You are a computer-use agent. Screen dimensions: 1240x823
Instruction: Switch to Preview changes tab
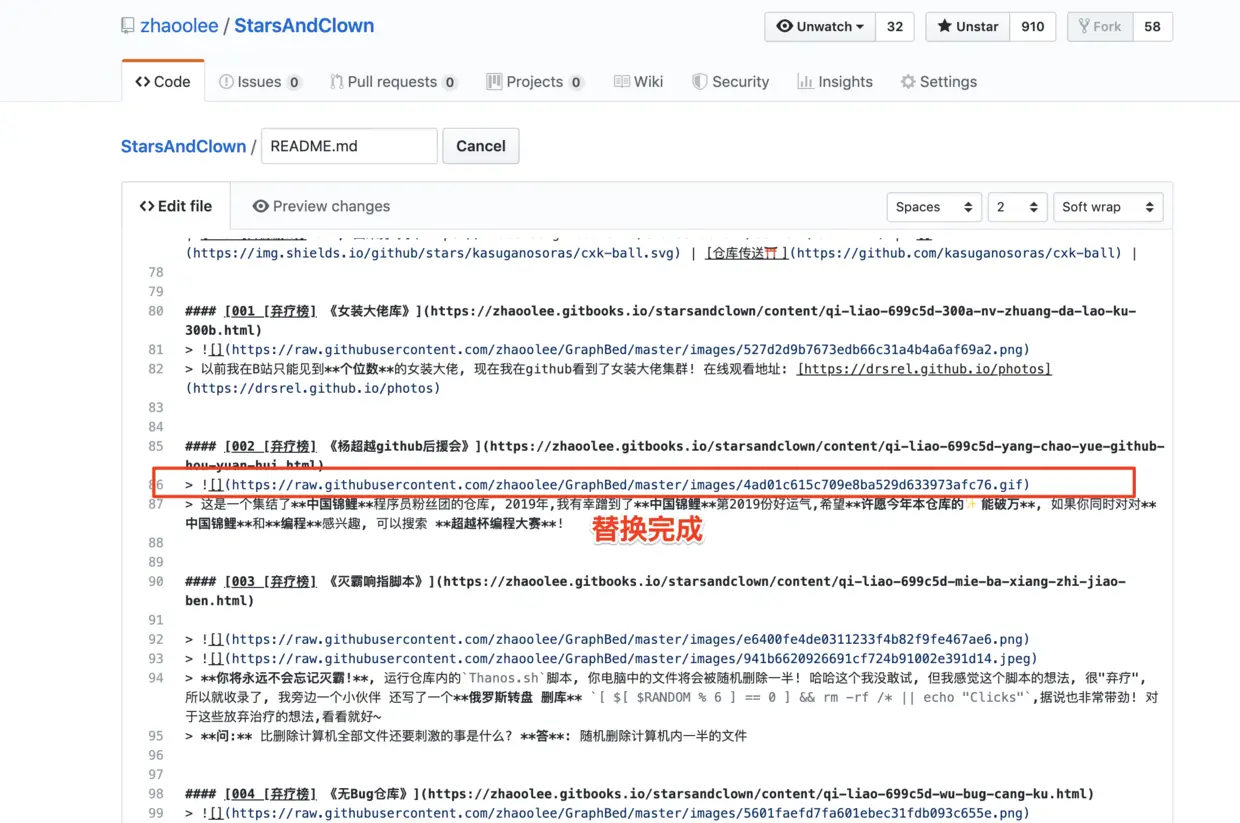point(321,206)
